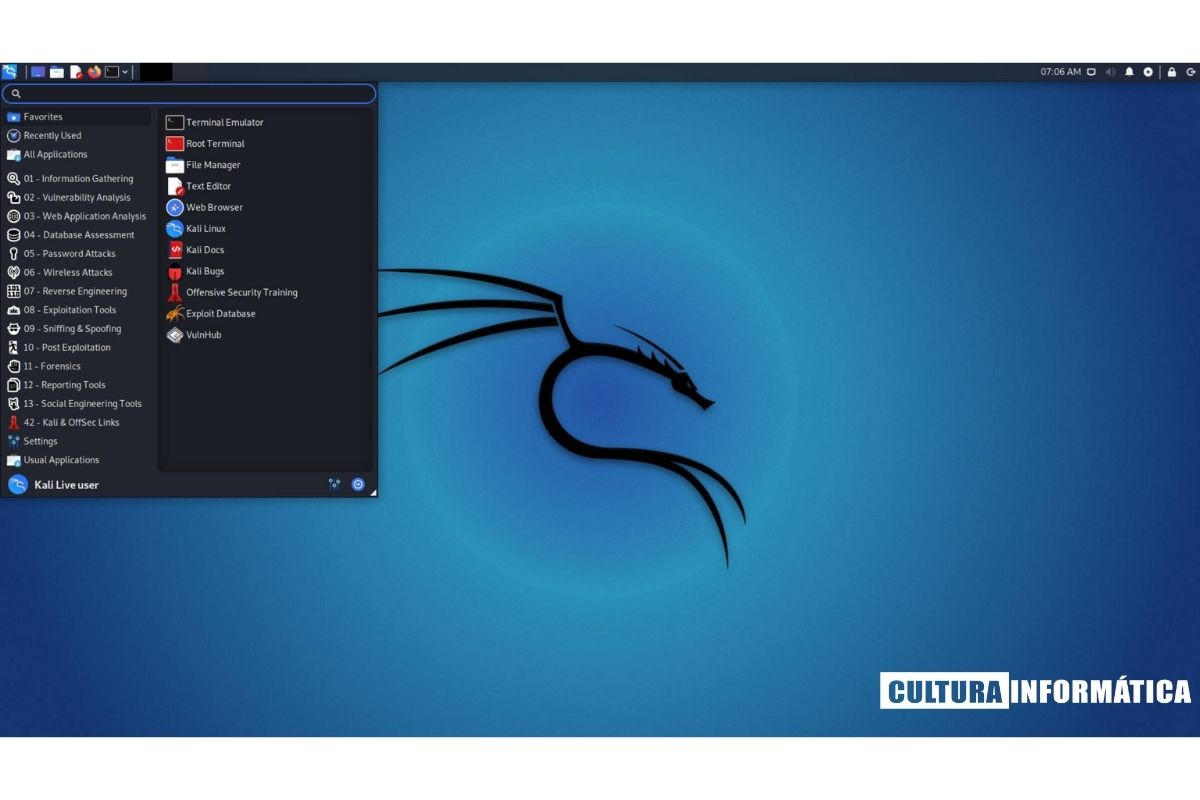
Task: Click the power manager icon in tray
Action: coord(1148,72)
